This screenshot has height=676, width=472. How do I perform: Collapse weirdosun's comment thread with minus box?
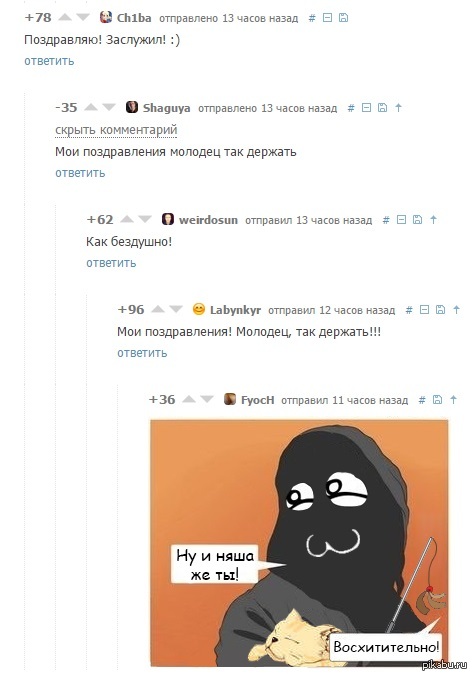[x=401, y=220]
